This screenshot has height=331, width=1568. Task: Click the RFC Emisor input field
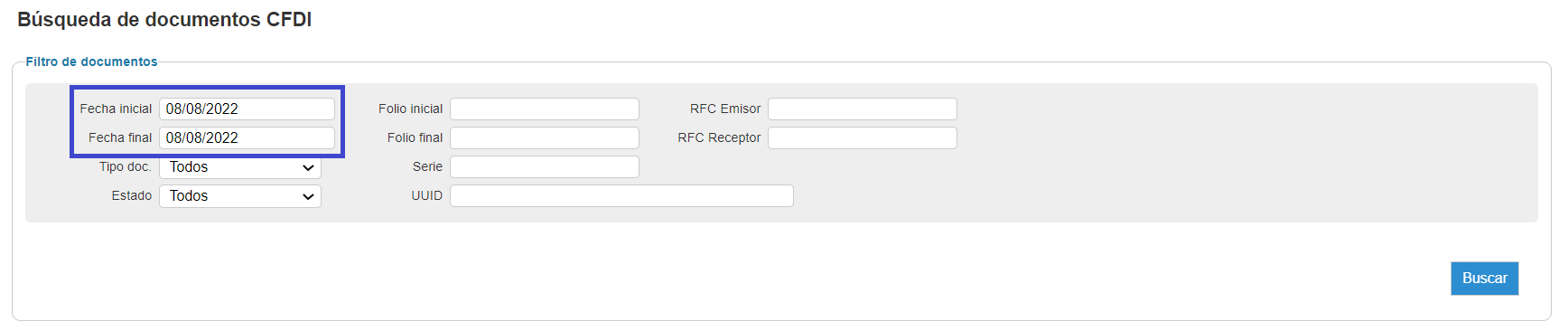click(863, 109)
